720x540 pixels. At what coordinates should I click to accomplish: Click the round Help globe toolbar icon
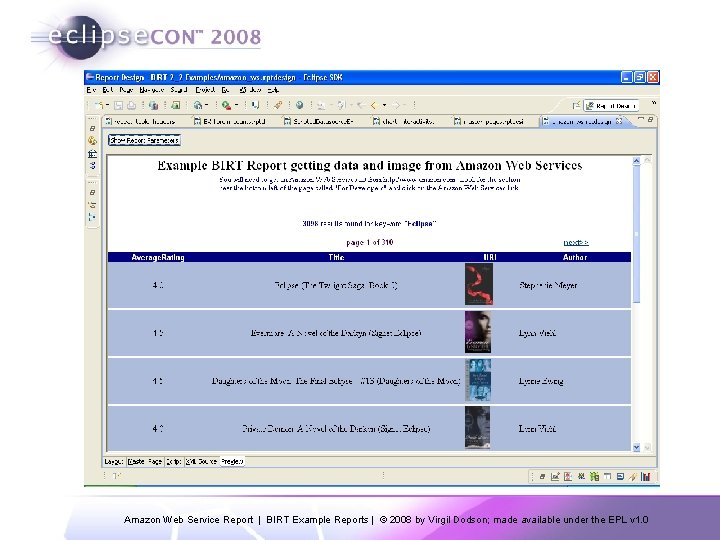[299, 106]
